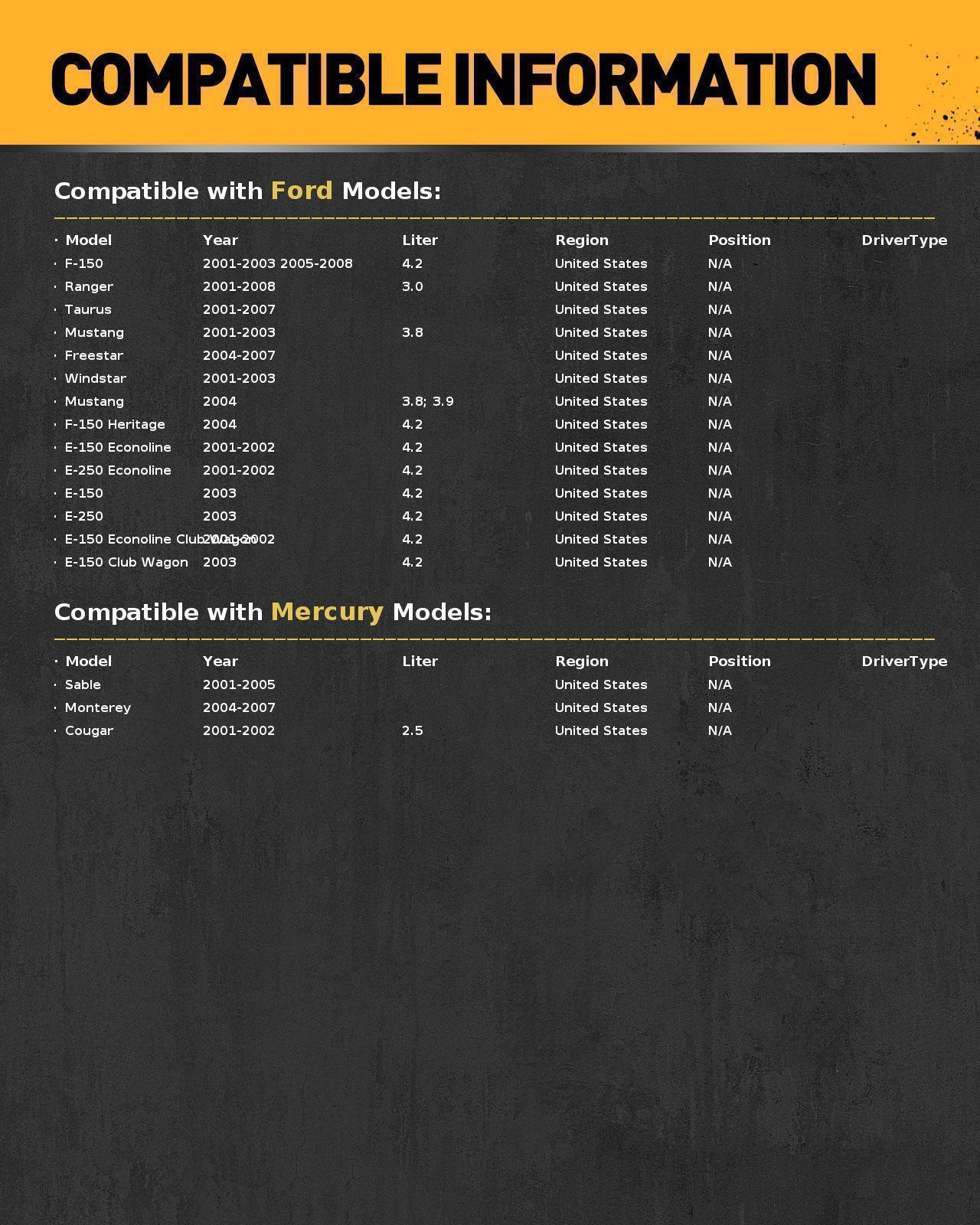Image resolution: width=980 pixels, height=1225 pixels.
Task: Click the Mustang name in the 2004 row
Action: coord(94,401)
